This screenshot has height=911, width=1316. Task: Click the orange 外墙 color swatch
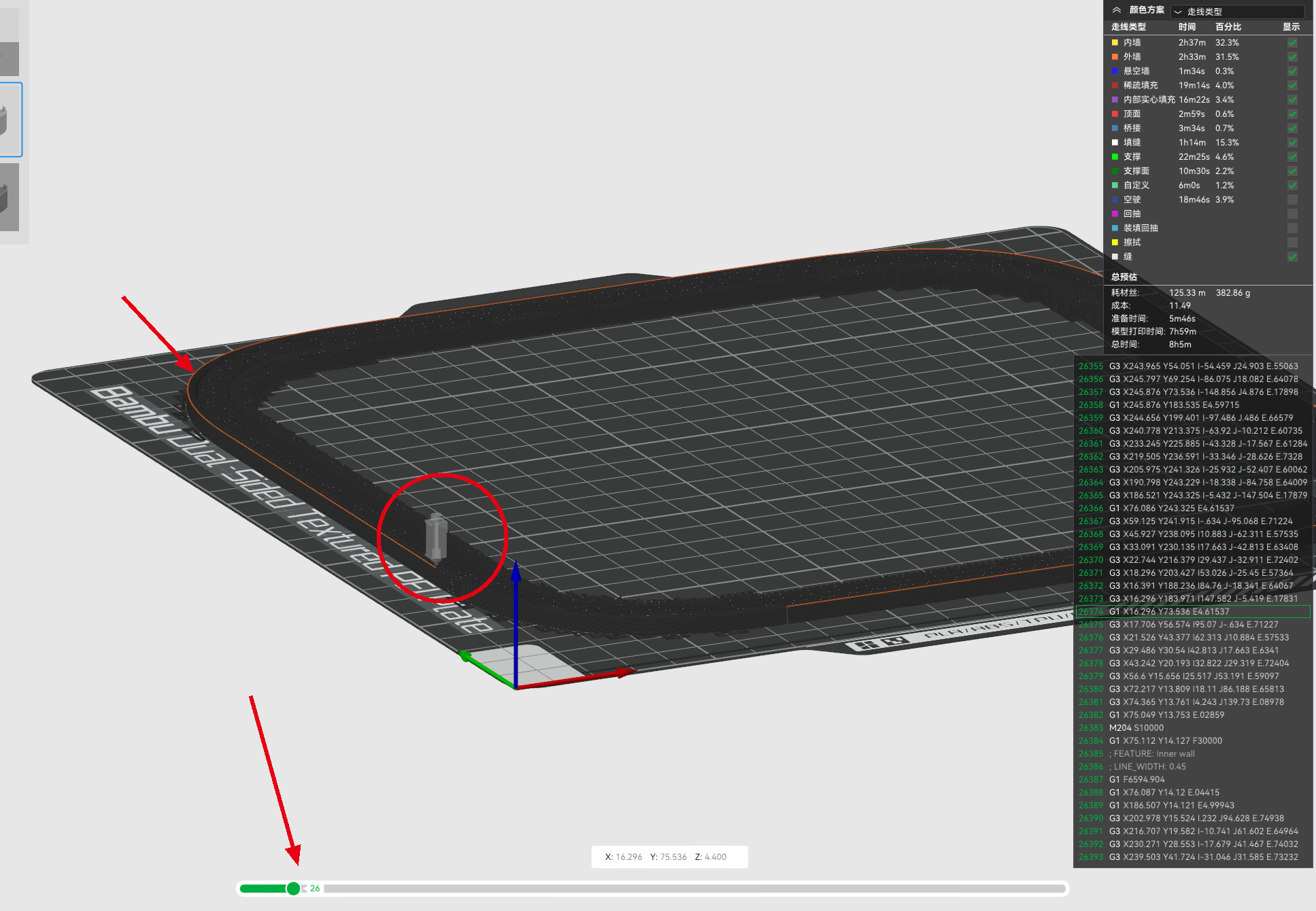[1115, 56]
